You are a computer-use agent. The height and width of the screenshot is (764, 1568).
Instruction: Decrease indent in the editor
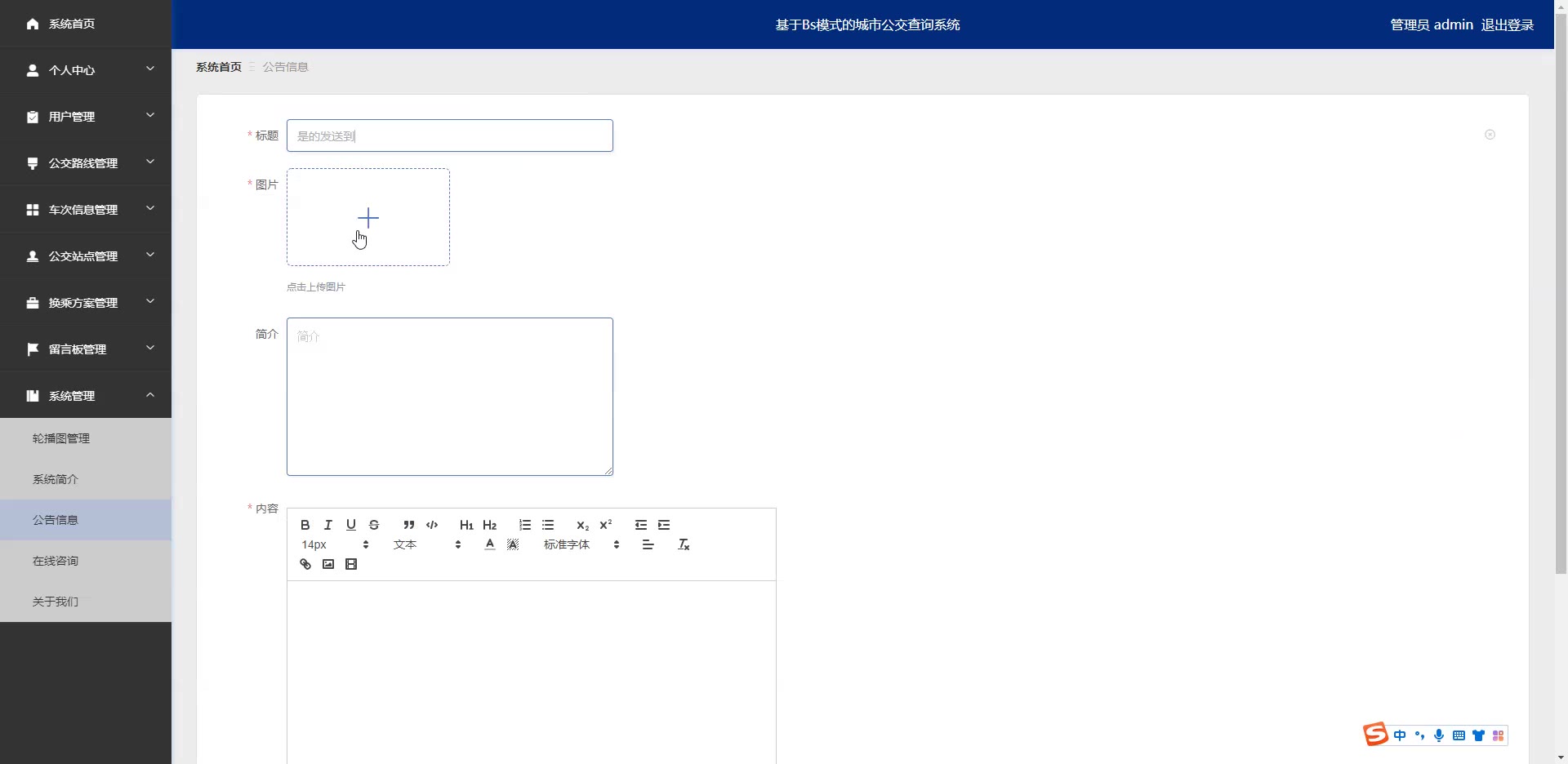[640, 525]
